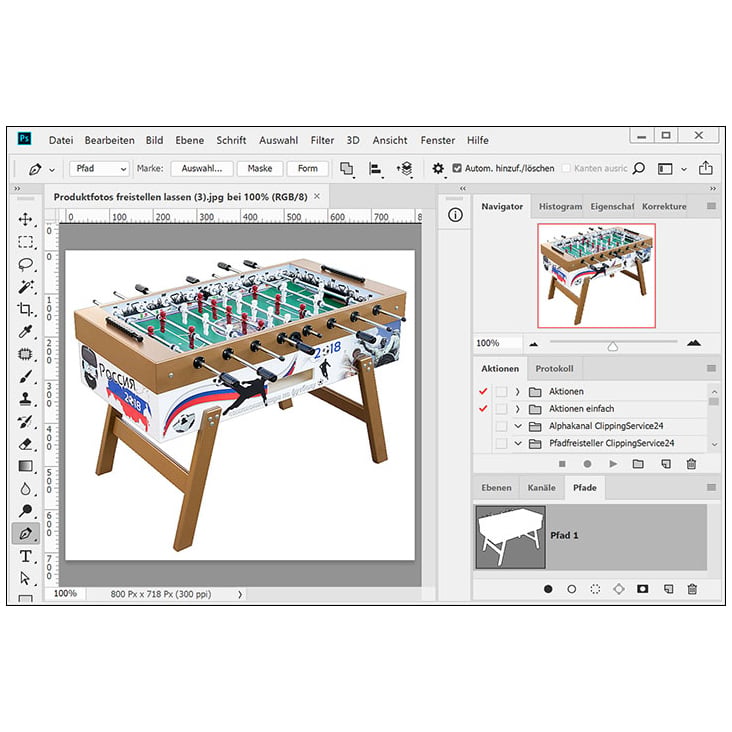Select the History Brush tool

25,421
